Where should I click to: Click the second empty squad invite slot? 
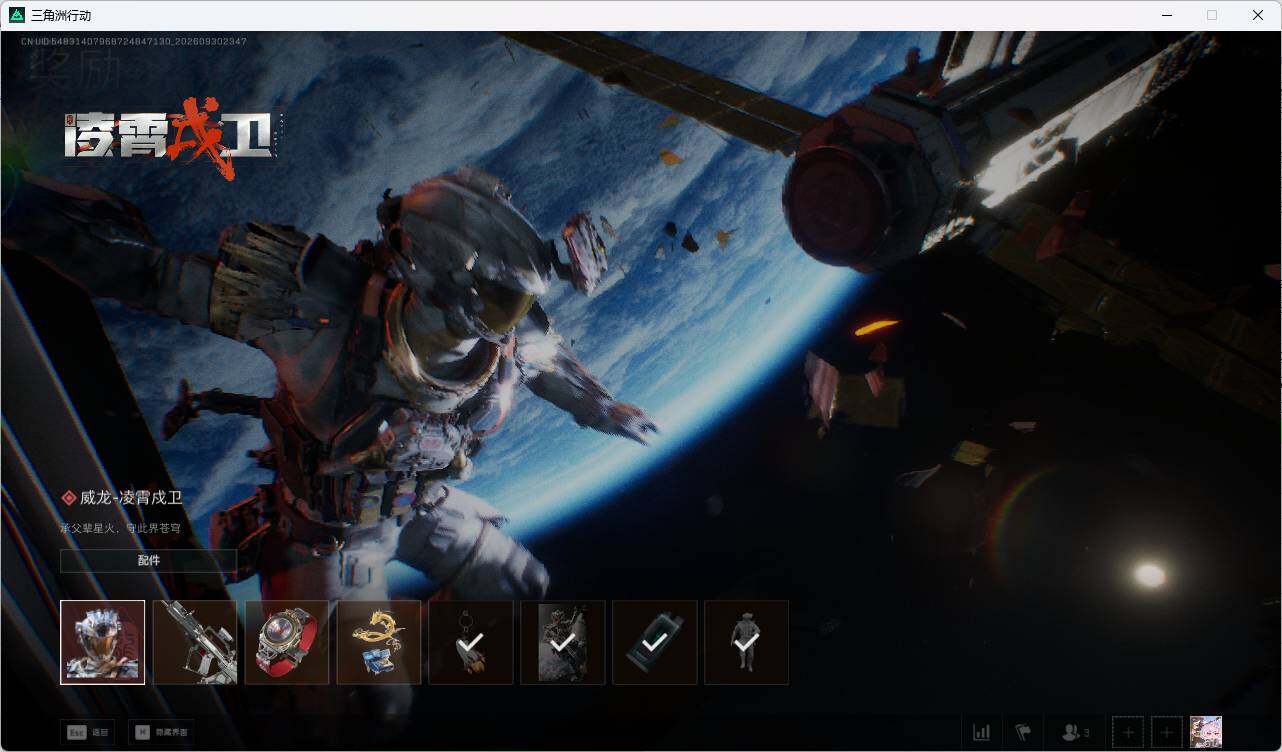click(1166, 733)
